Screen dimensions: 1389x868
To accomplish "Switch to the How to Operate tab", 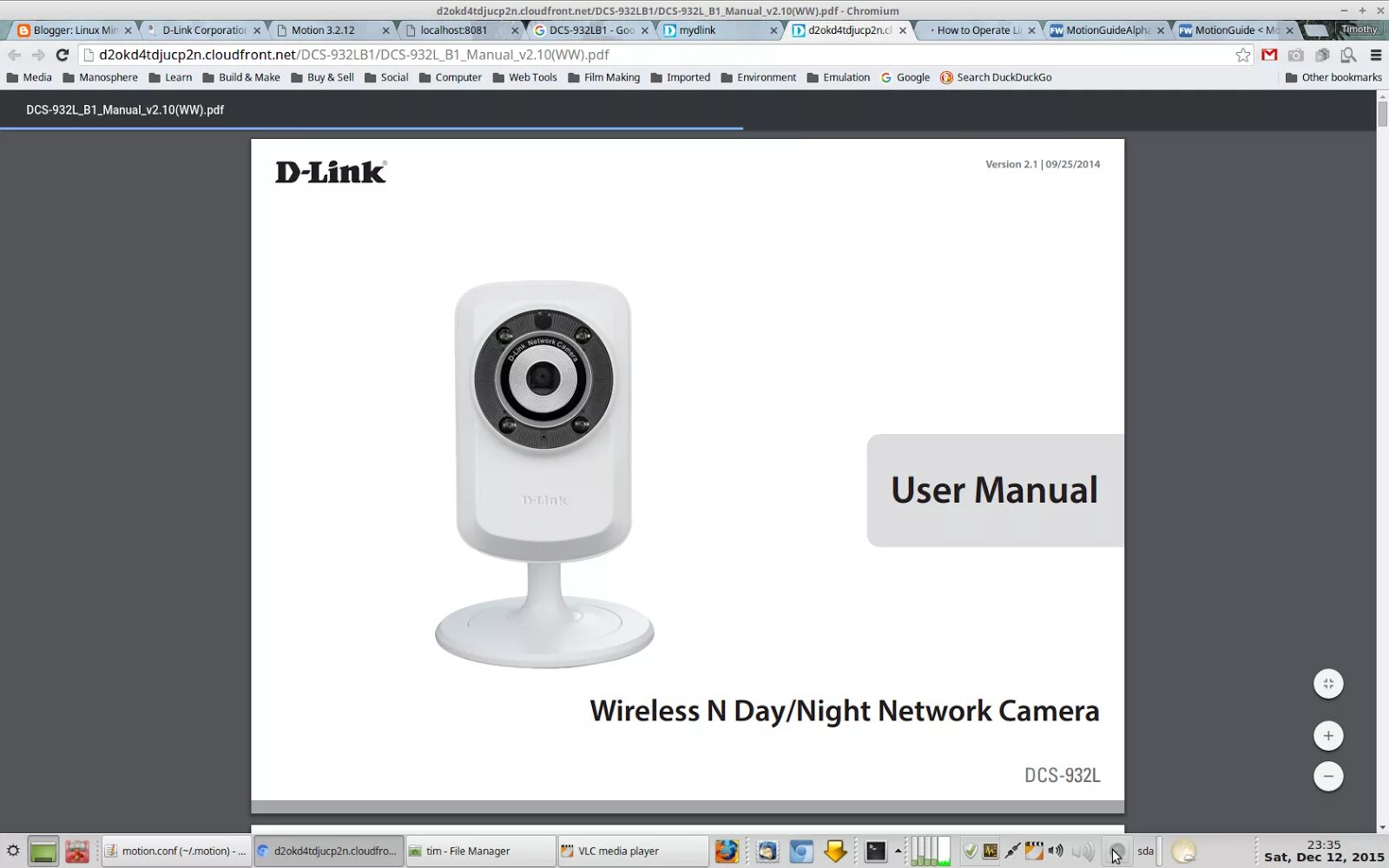I will [978, 30].
